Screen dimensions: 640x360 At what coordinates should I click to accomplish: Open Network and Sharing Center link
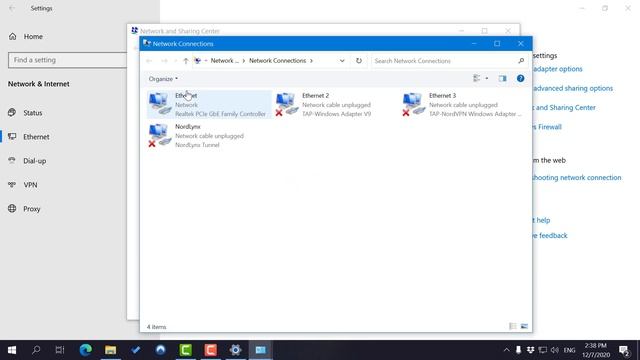pos(564,108)
